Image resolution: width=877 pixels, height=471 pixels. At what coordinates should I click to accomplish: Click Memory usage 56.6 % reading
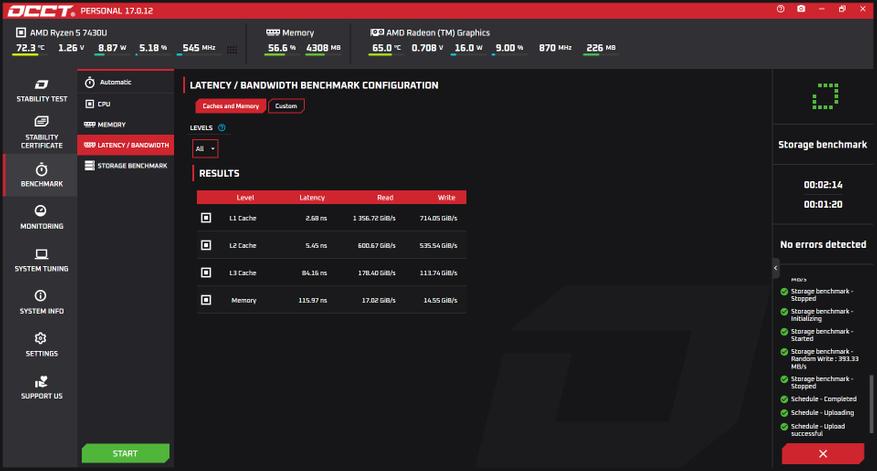click(281, 48)
